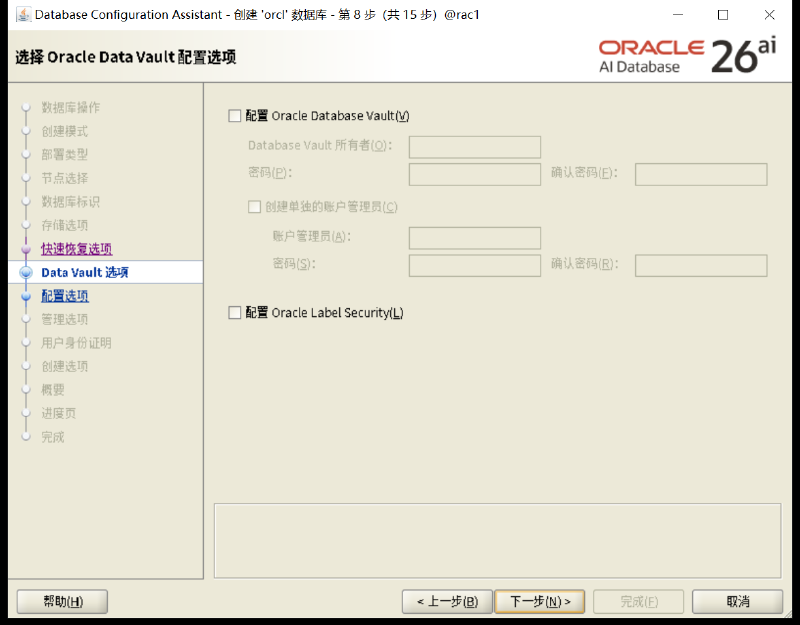Click the 进度页 step label

59,413
